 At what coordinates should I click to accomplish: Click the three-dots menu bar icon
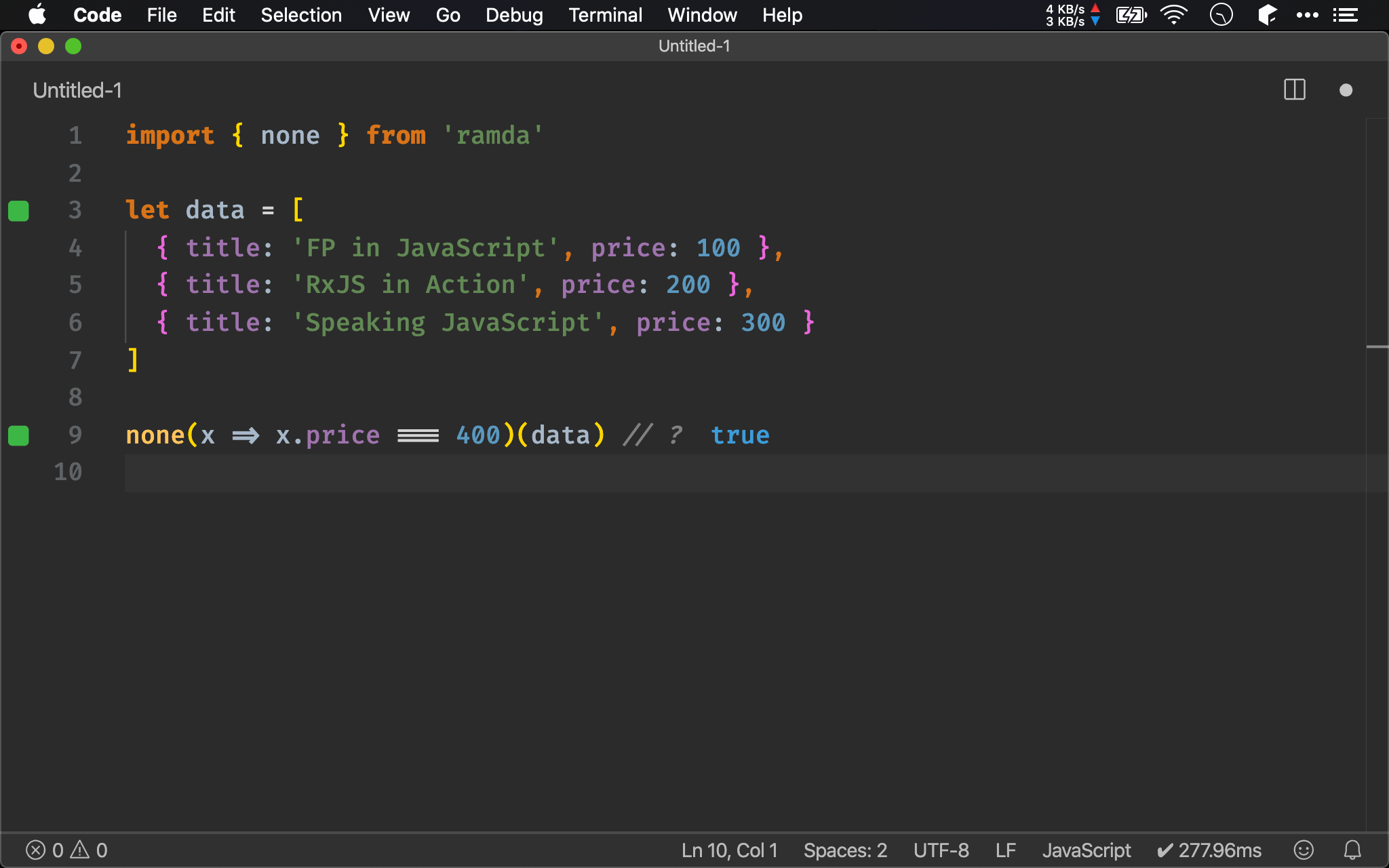(x=1307, y=15)
